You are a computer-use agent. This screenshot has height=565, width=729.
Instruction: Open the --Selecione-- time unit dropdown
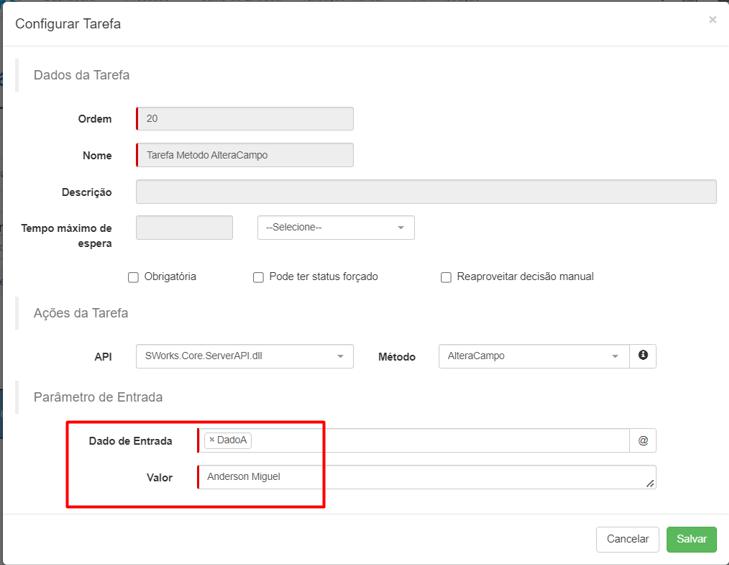336,227
